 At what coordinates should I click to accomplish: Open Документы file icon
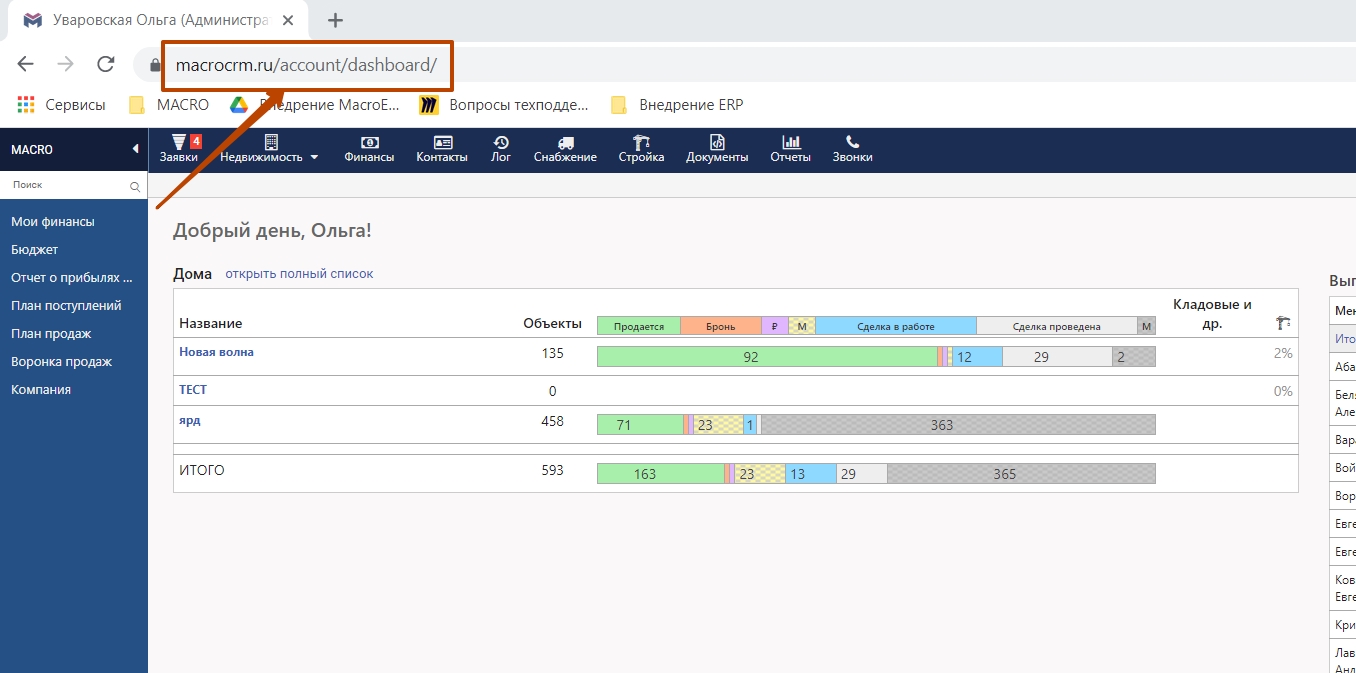click(x=716, y=142)
